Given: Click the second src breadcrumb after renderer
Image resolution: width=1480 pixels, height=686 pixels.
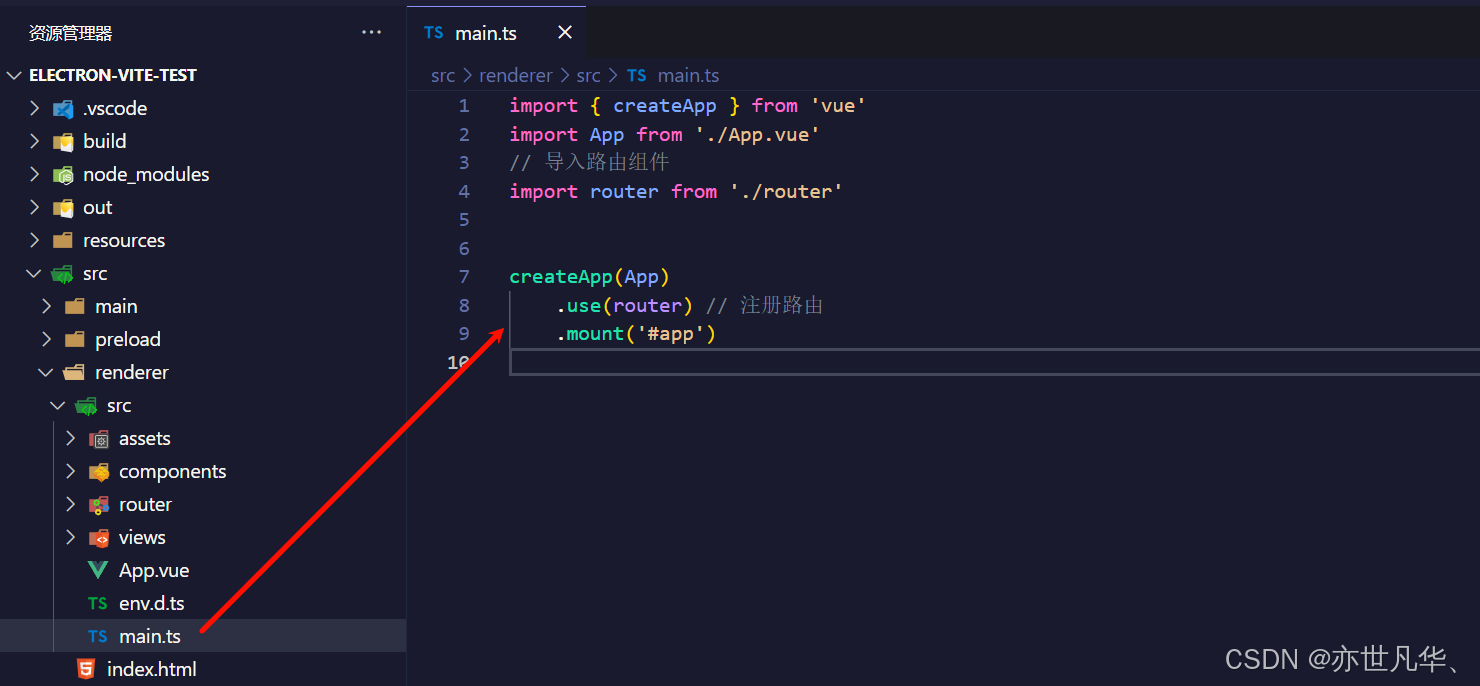Looking at the screenshot, I should point(589,75).
